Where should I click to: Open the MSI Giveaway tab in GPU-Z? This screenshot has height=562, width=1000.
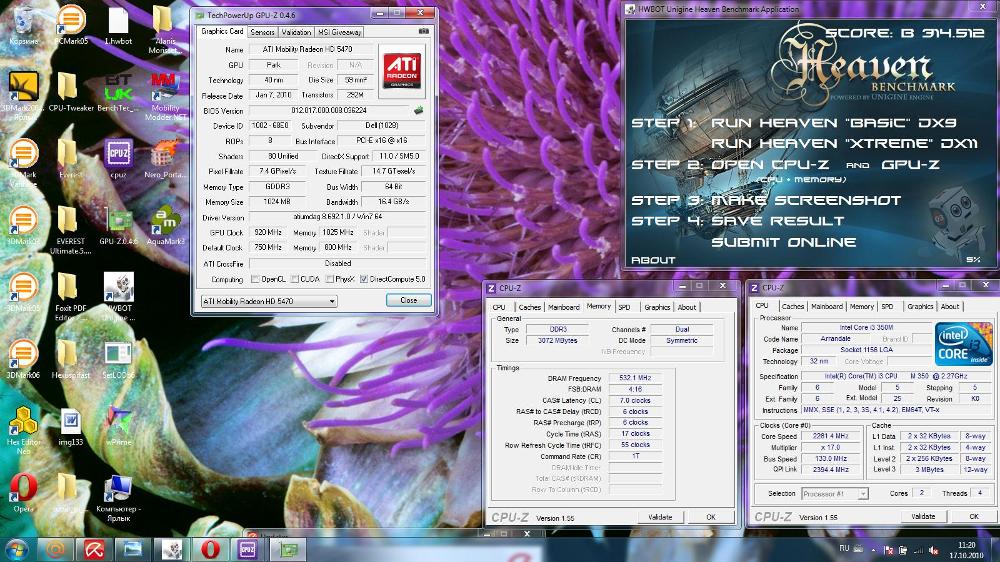(x=339, y=32)
